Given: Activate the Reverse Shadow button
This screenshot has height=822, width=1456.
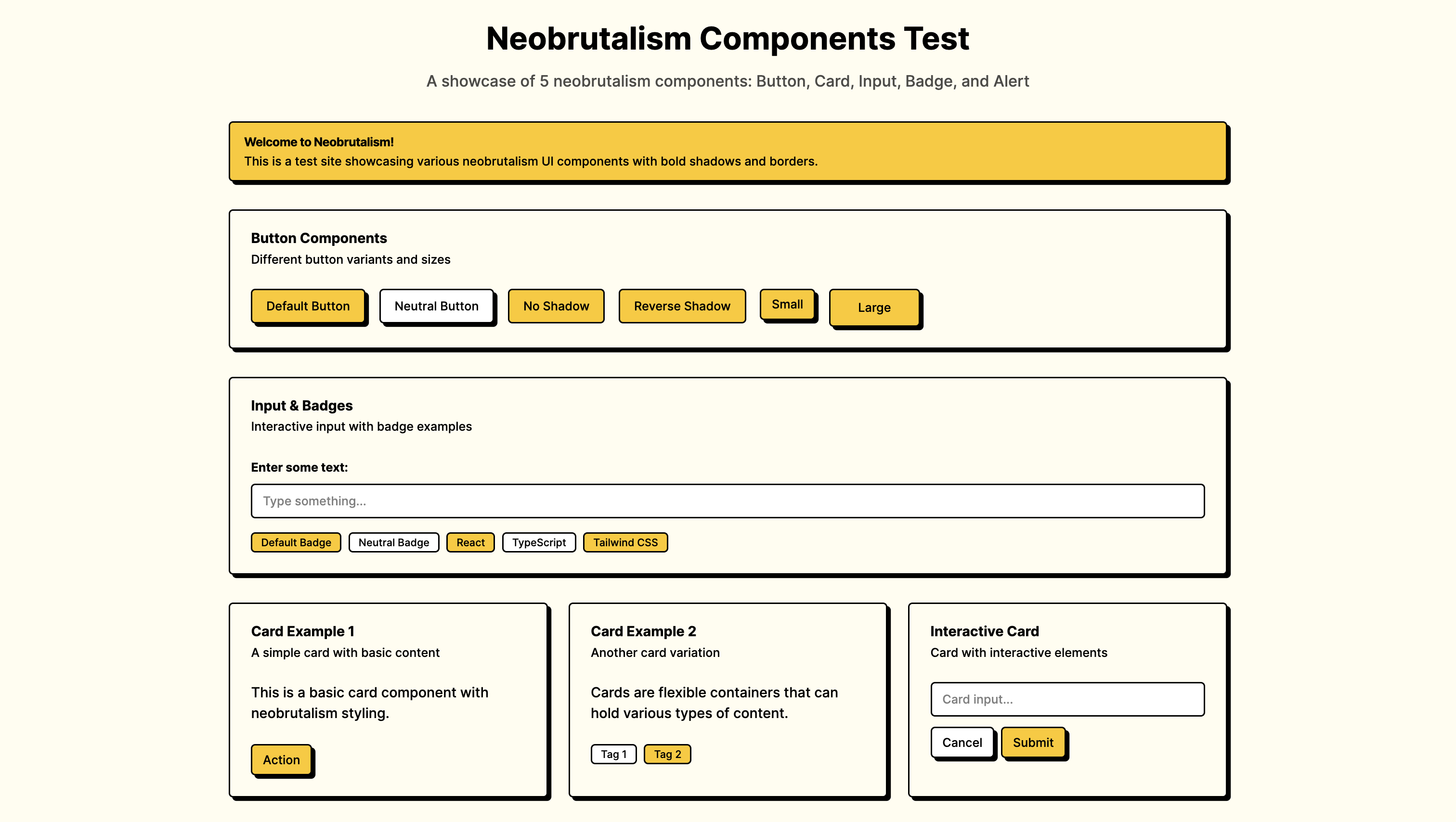Looking at the screenshot, I should (x=682, y=306).
